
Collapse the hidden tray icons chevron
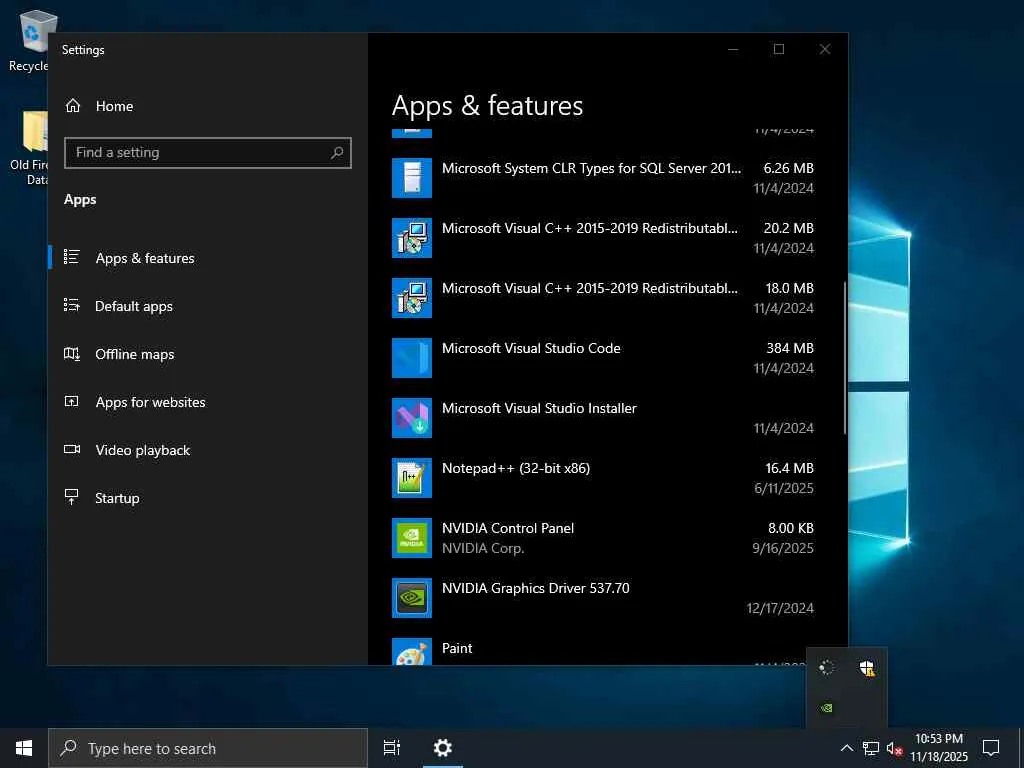tap(846, 748)
